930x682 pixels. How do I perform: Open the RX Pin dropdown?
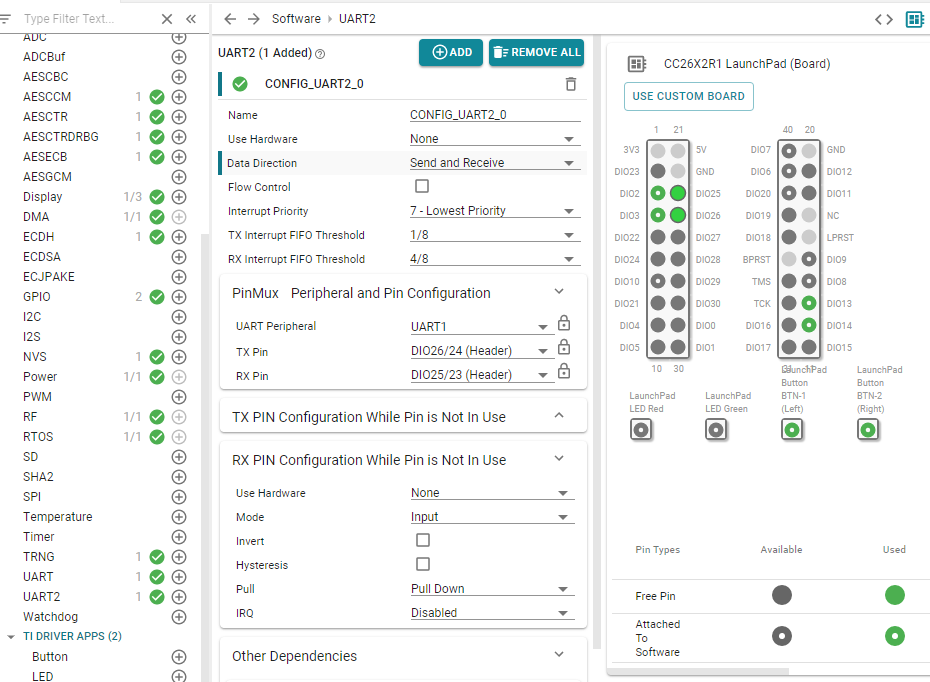point(482,375)
